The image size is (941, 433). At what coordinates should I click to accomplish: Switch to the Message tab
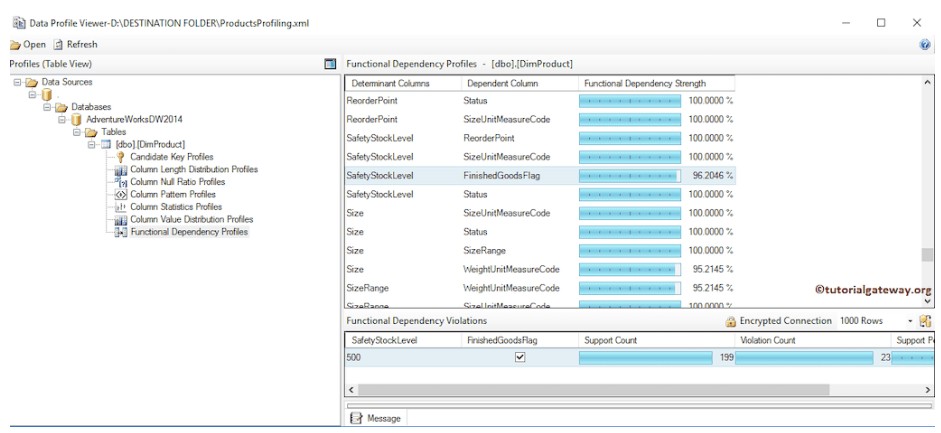(x=376, y=418)
